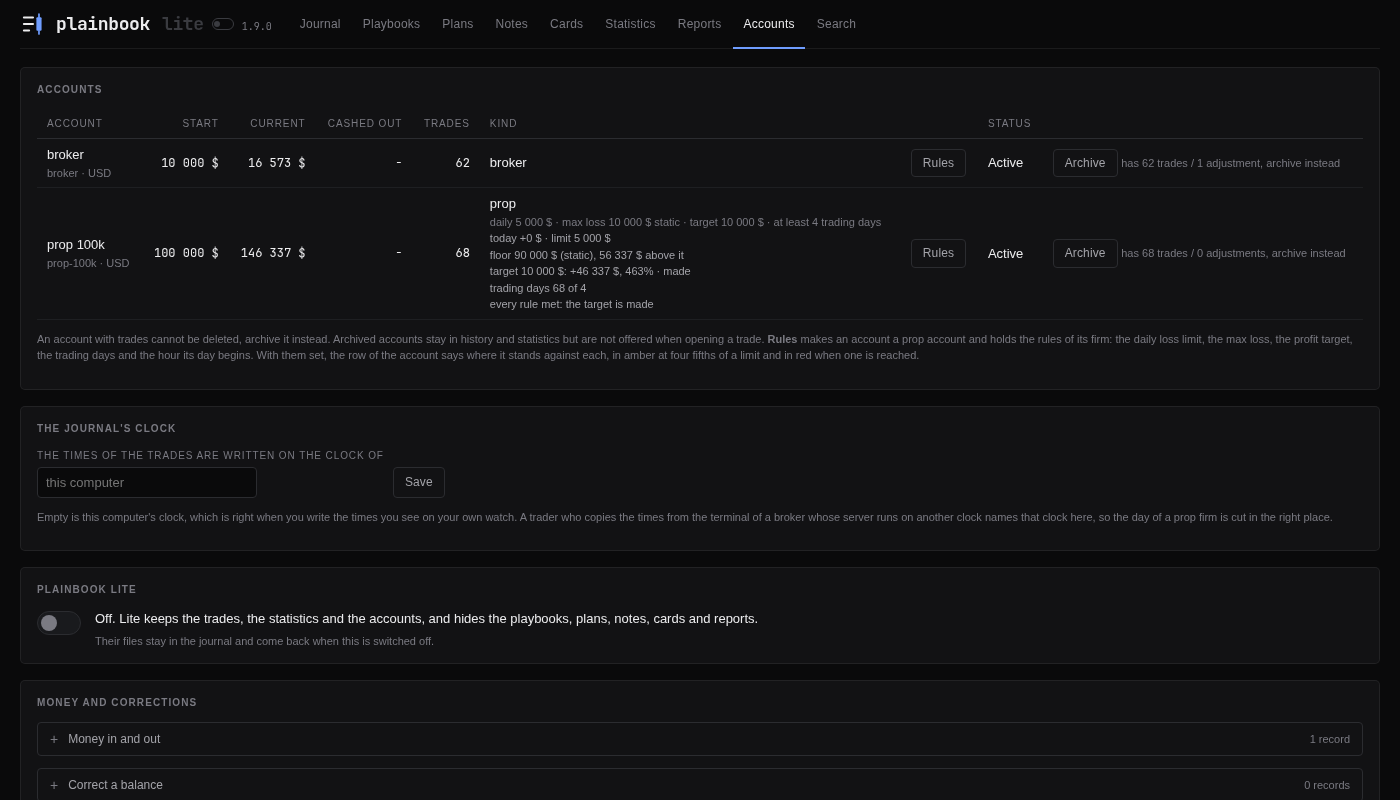Click the "today +0 $" daily limit line

[550, 238]
